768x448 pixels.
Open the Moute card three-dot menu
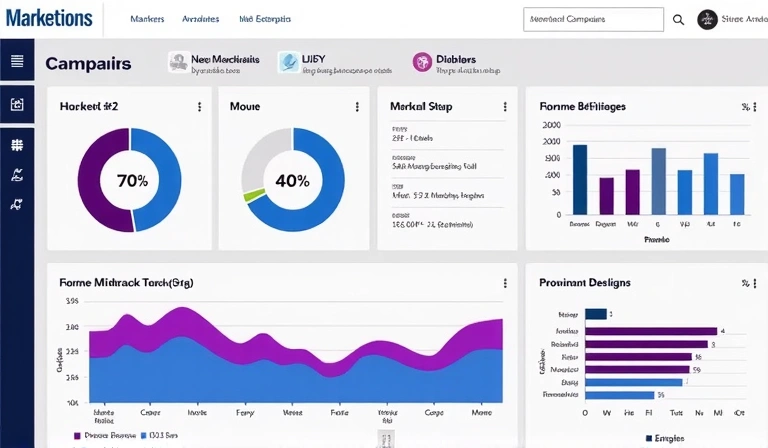point(357,107)
